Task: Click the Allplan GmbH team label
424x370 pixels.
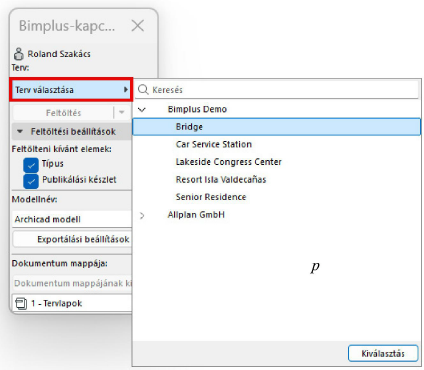Action: (196, 215)
